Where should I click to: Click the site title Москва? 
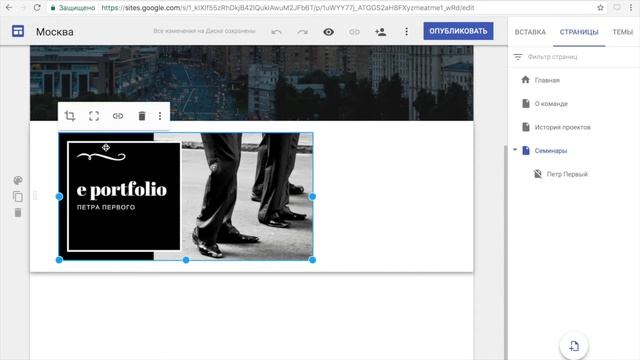point(55,32)
